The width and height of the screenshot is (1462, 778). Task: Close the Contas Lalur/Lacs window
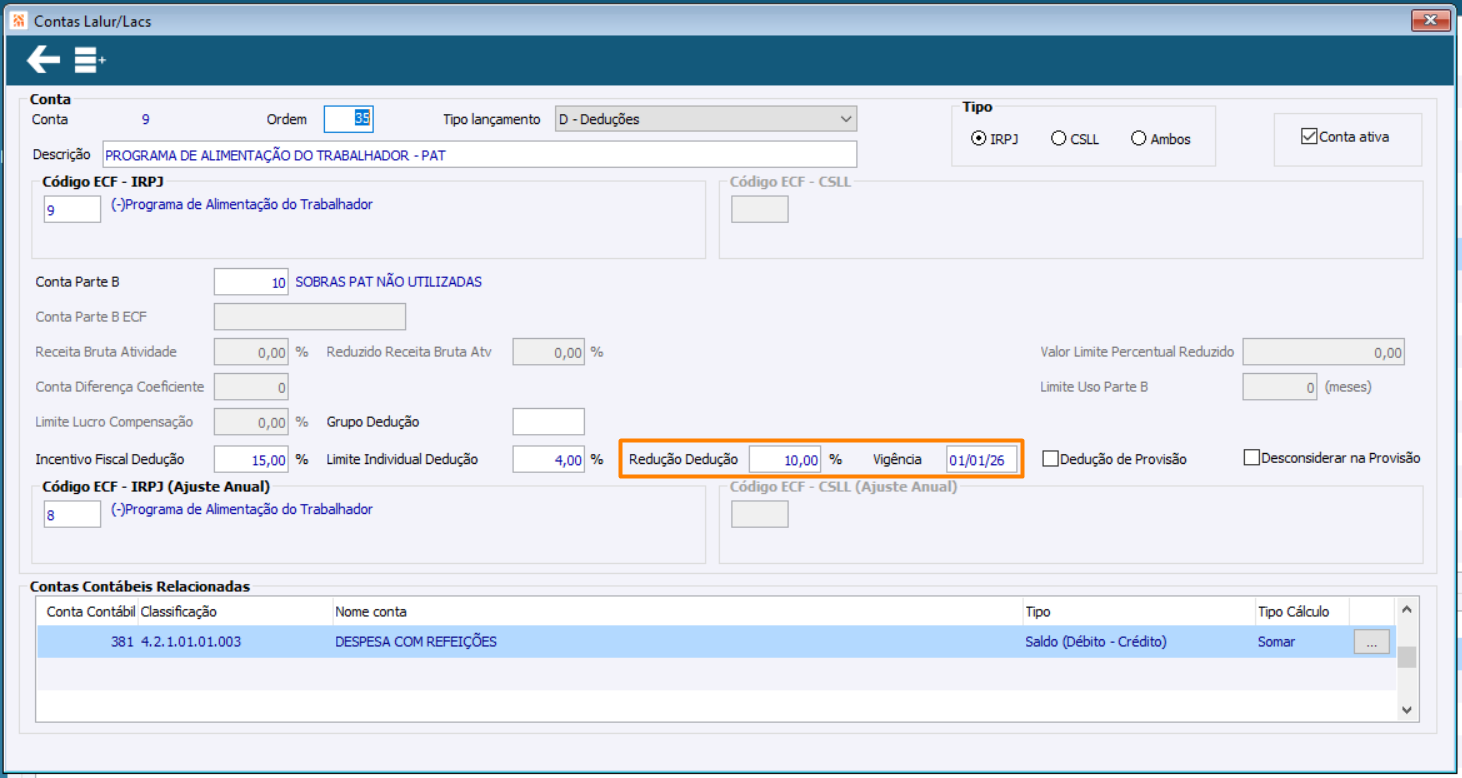[1431, 20]
